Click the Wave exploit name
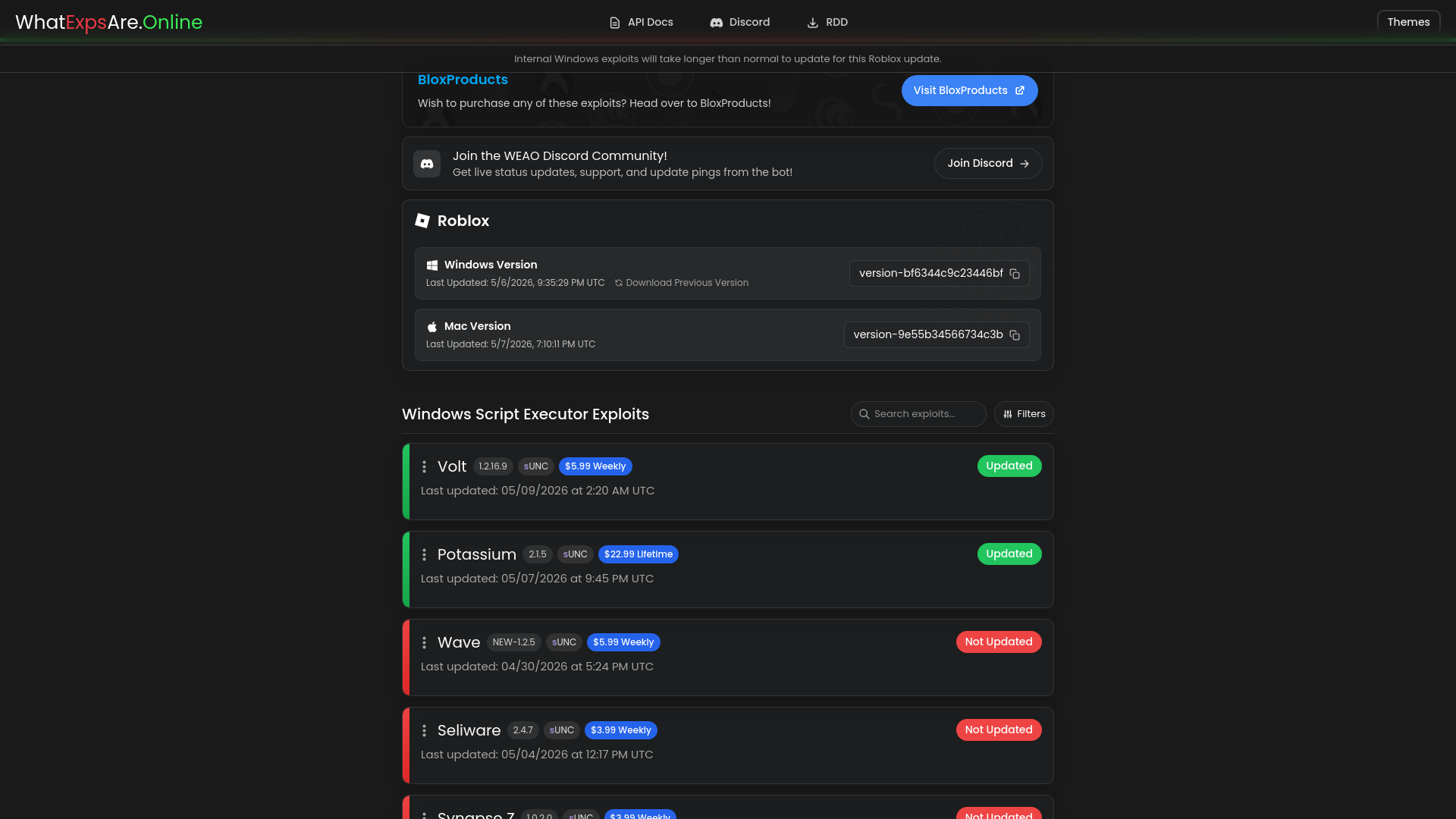 click(459, 642)
